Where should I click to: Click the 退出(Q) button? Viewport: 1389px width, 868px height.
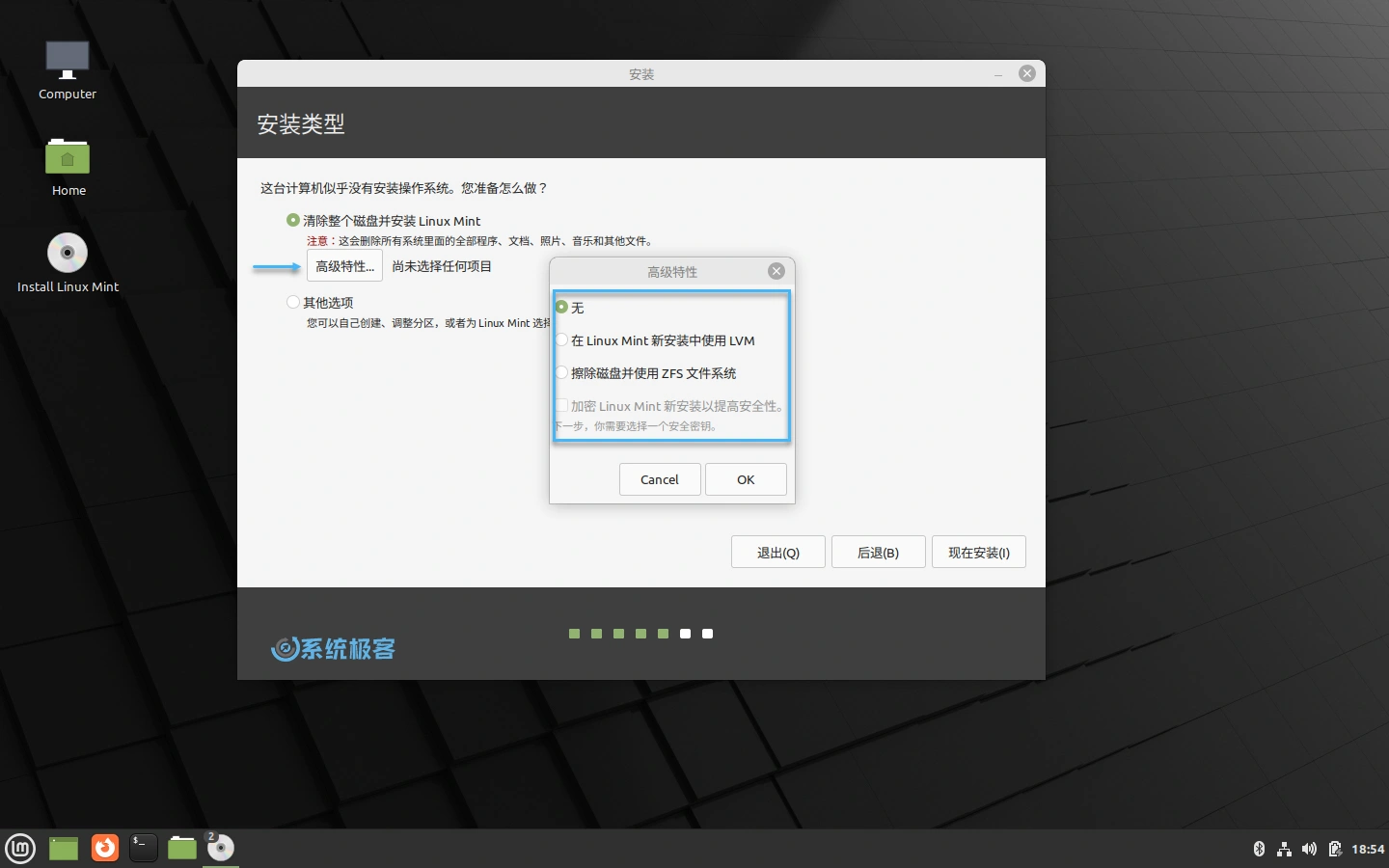tap(778, 553)
